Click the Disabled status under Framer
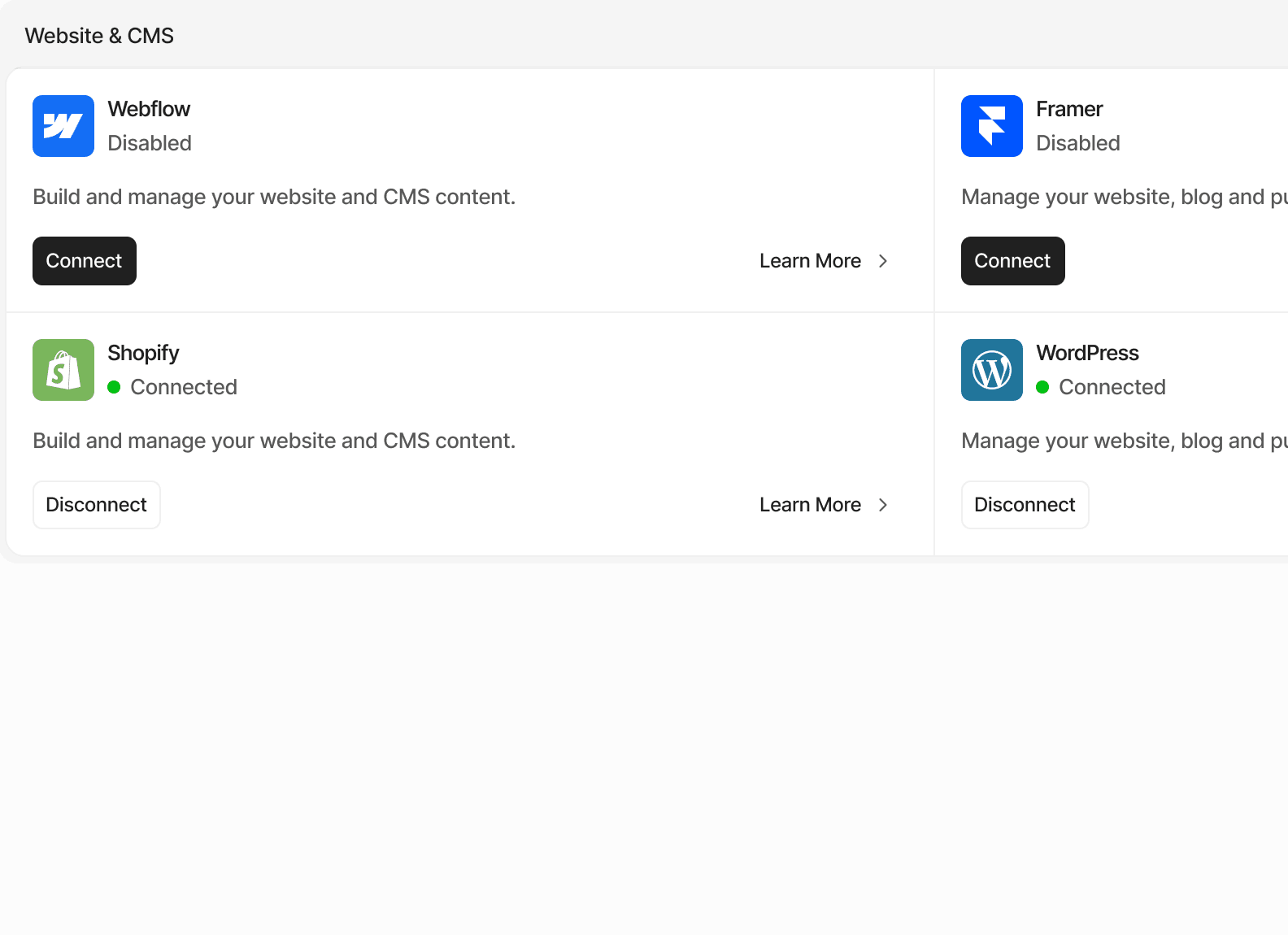 (x=1078, y=143)
